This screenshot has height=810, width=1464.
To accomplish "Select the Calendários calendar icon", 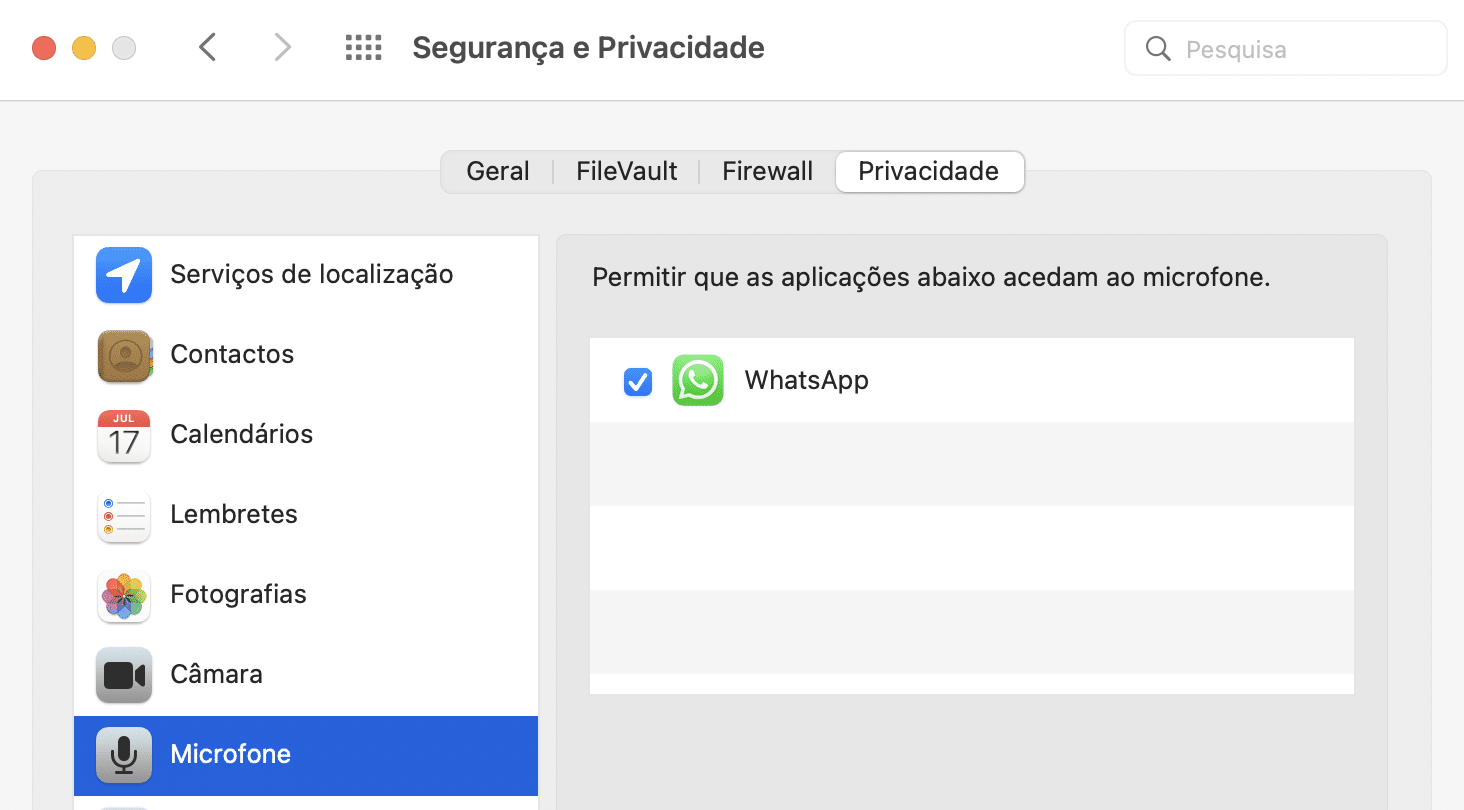I will coord(124,435).
